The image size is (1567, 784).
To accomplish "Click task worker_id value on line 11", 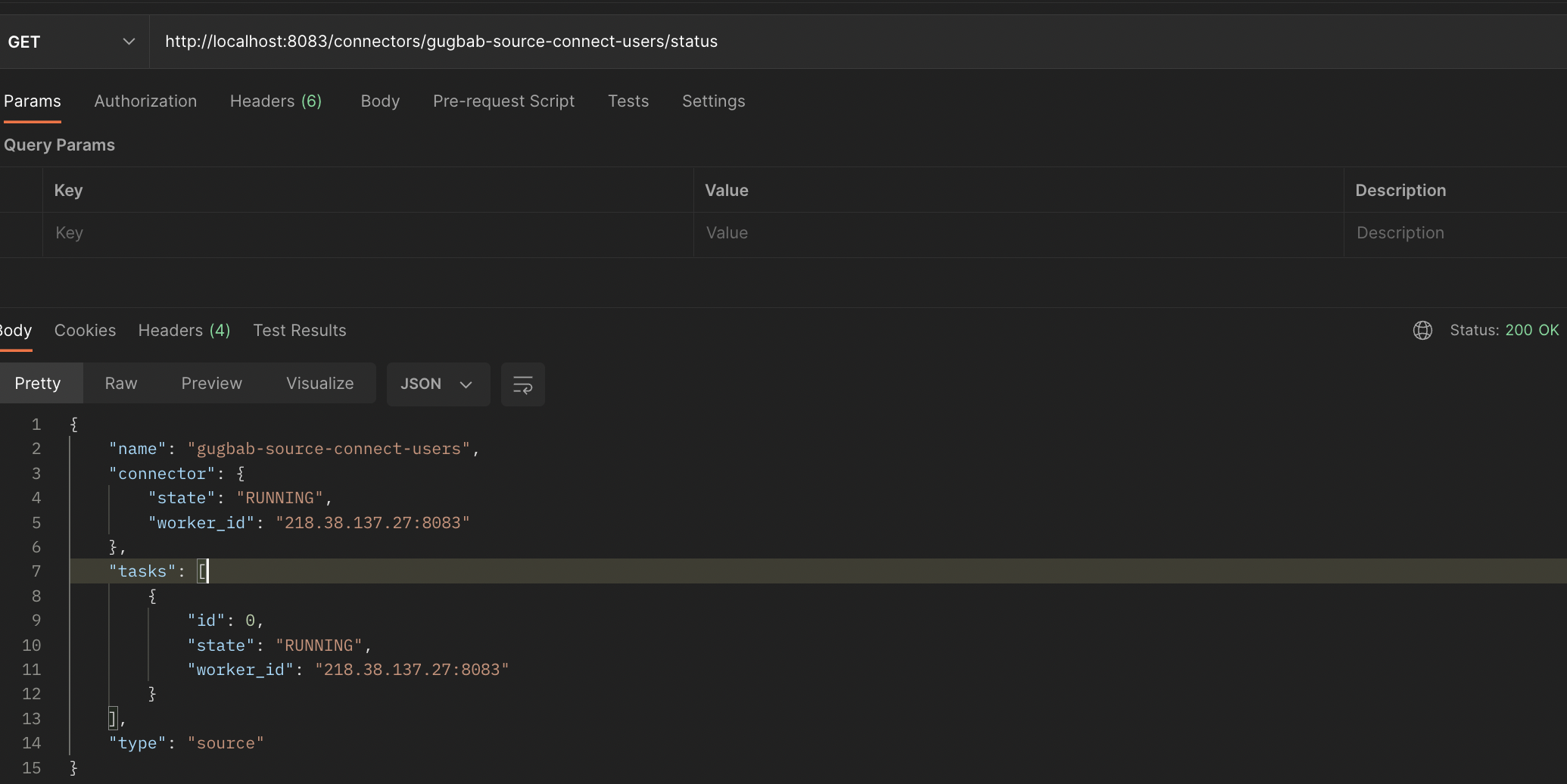I will 412,670.
